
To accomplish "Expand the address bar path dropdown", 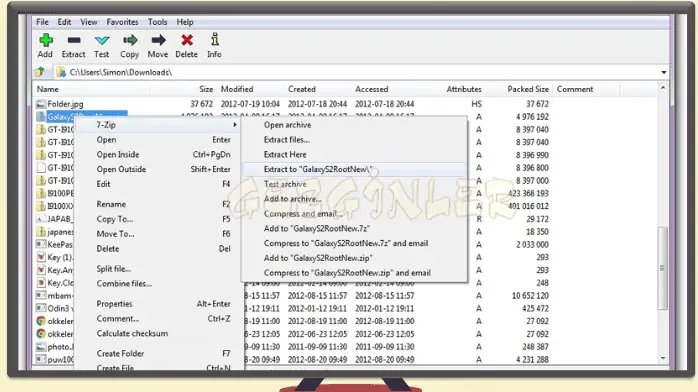I will [x=663, y=72].
